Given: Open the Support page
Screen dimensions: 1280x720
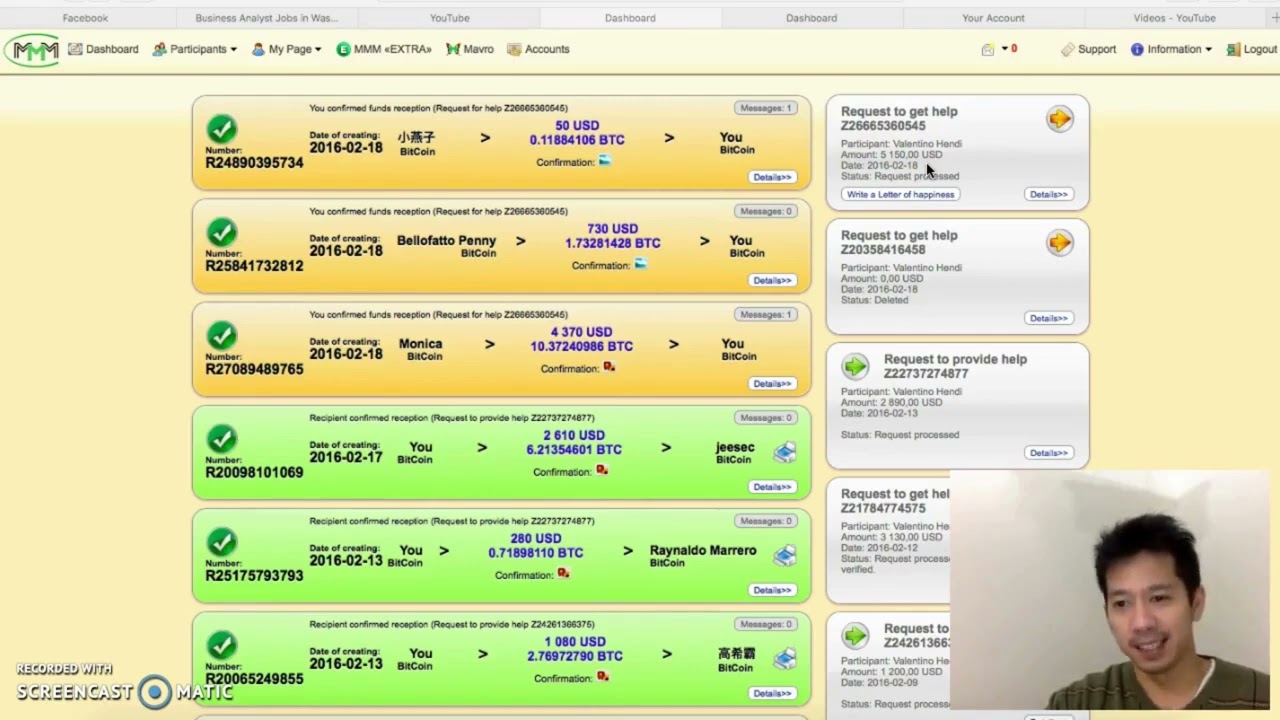Looking at the screenshot, I should [x=1088, y=49].
